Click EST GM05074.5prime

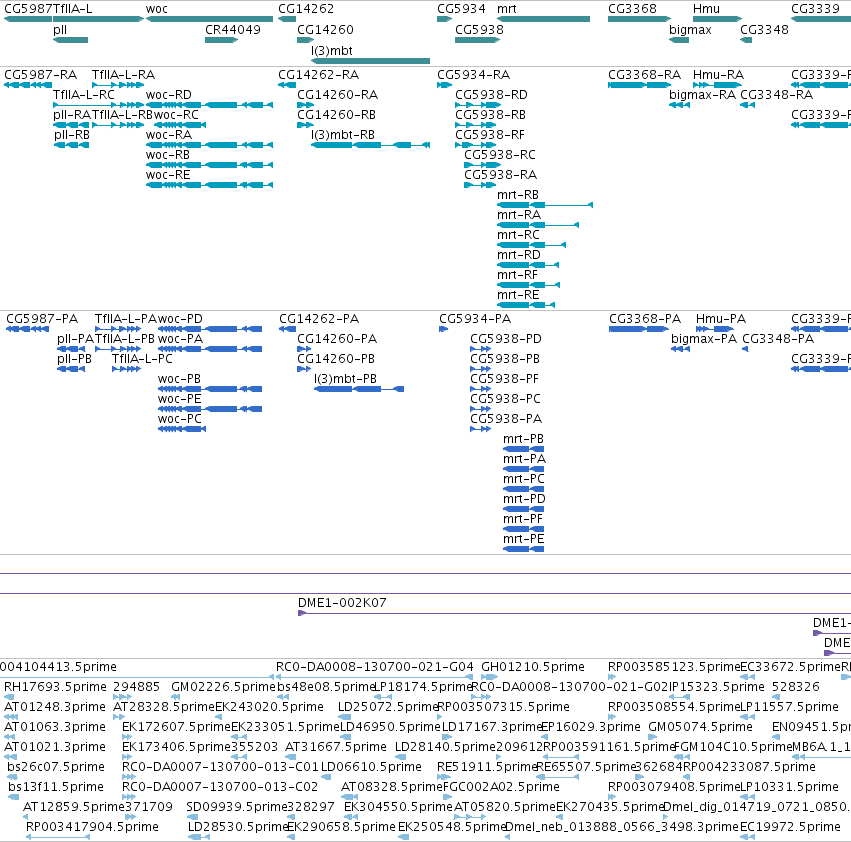(654, 737)
